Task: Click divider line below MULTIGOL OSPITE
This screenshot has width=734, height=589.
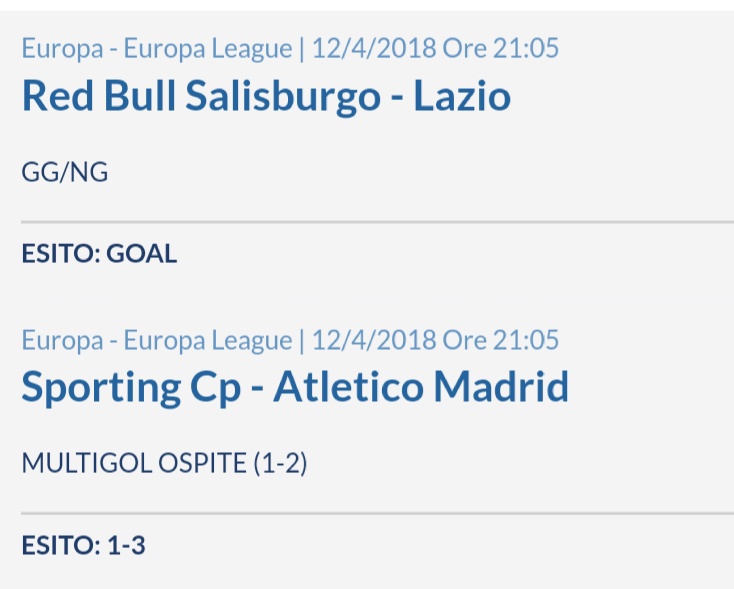Action: point(377,514)
